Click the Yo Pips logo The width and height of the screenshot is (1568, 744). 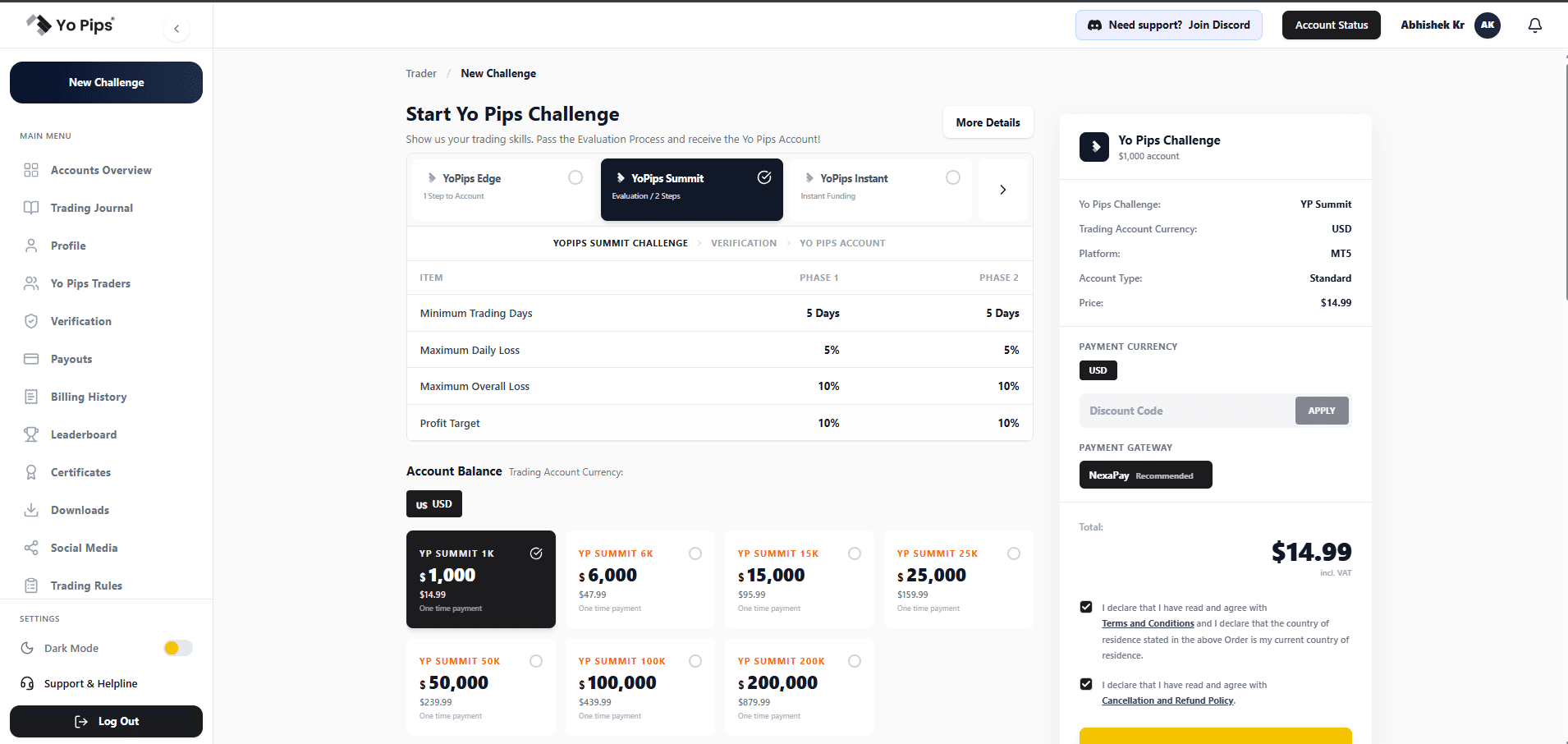pyautogui.click(x=70, y=25)
